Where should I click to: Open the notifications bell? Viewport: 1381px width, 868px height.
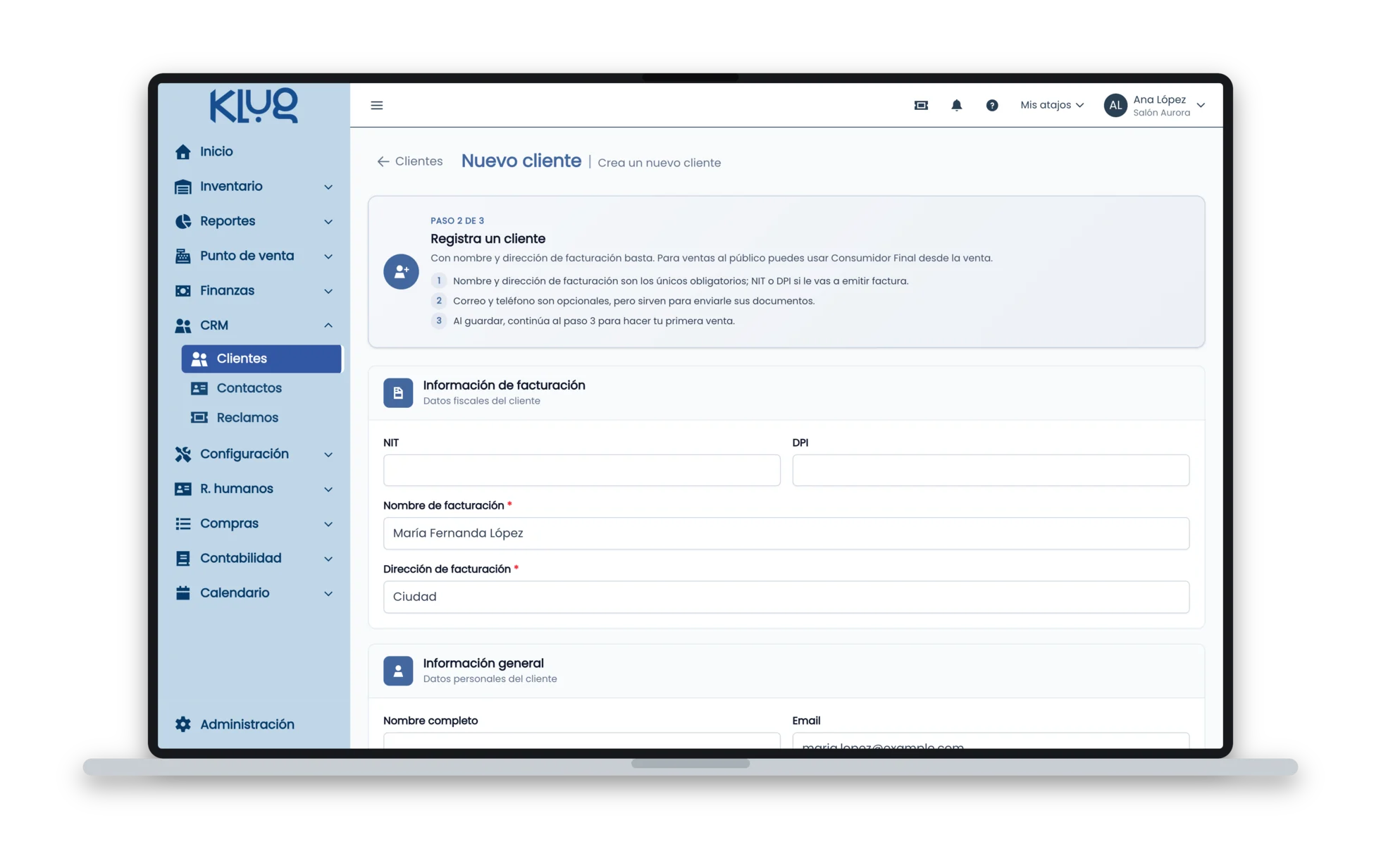pyautogui.click(x=956, y=105)
